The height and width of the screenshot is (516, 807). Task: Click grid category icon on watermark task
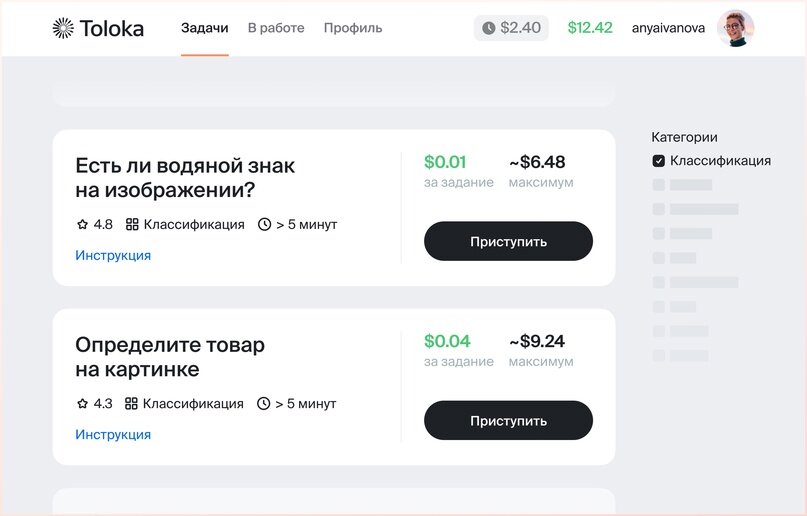click(x=132, y=225)
